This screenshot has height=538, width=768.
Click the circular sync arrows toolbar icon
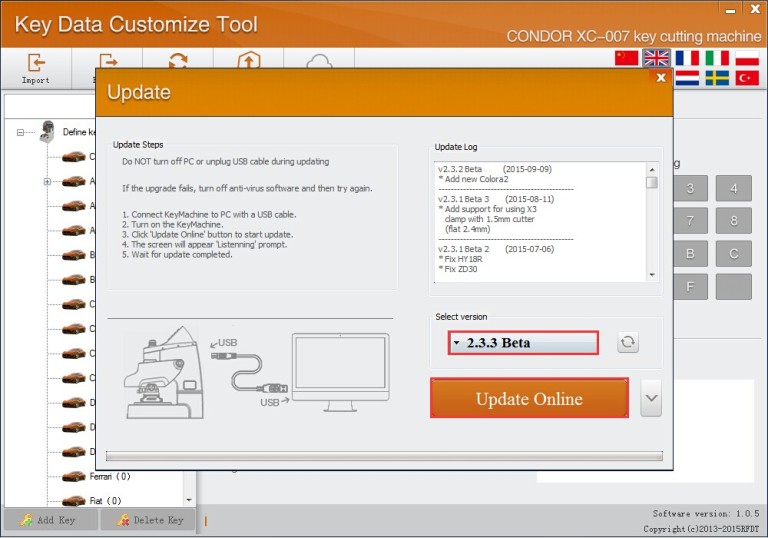(x=178, y=60)
